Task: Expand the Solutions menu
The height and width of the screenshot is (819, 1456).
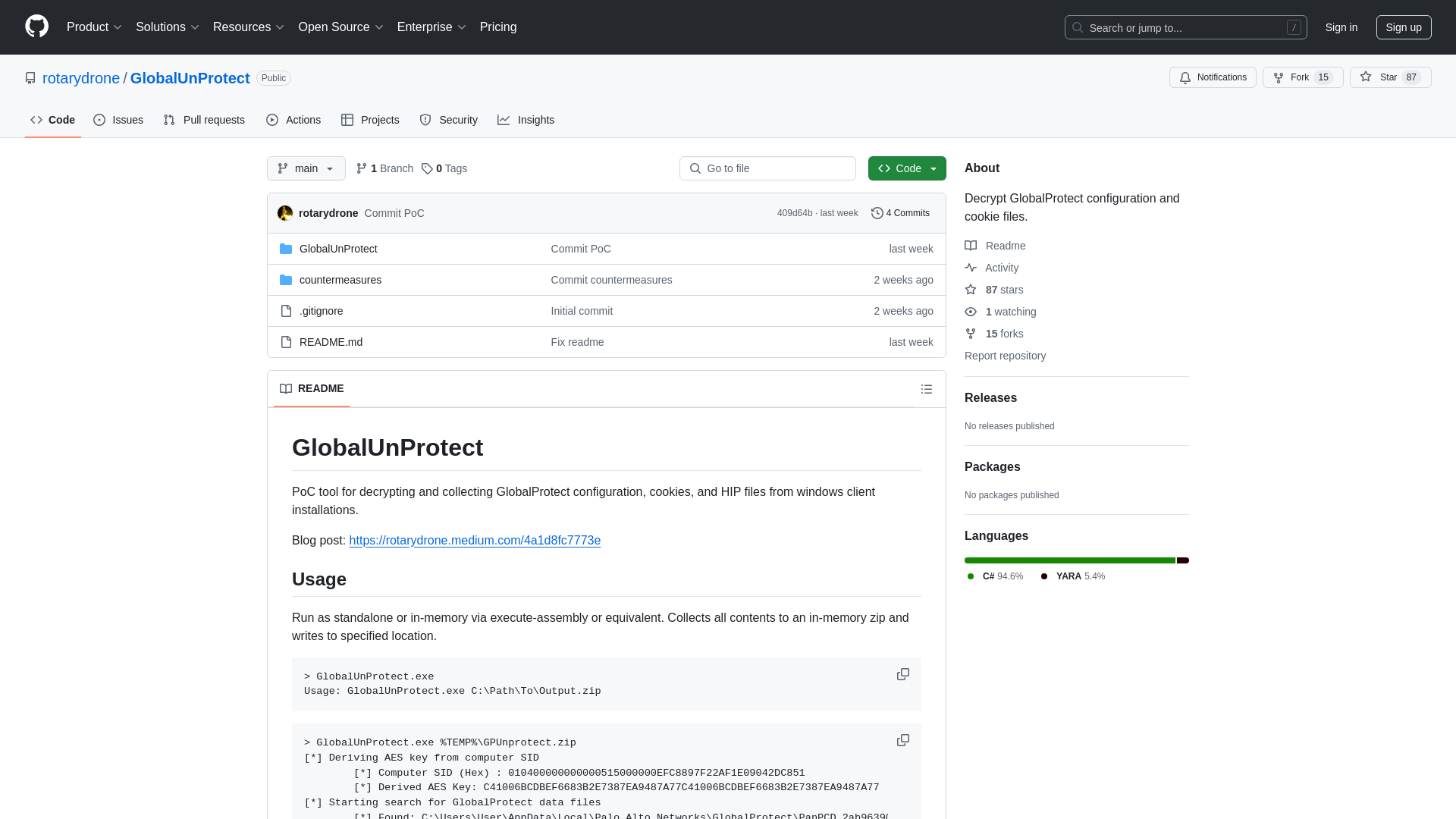Action: pos(167,27)
